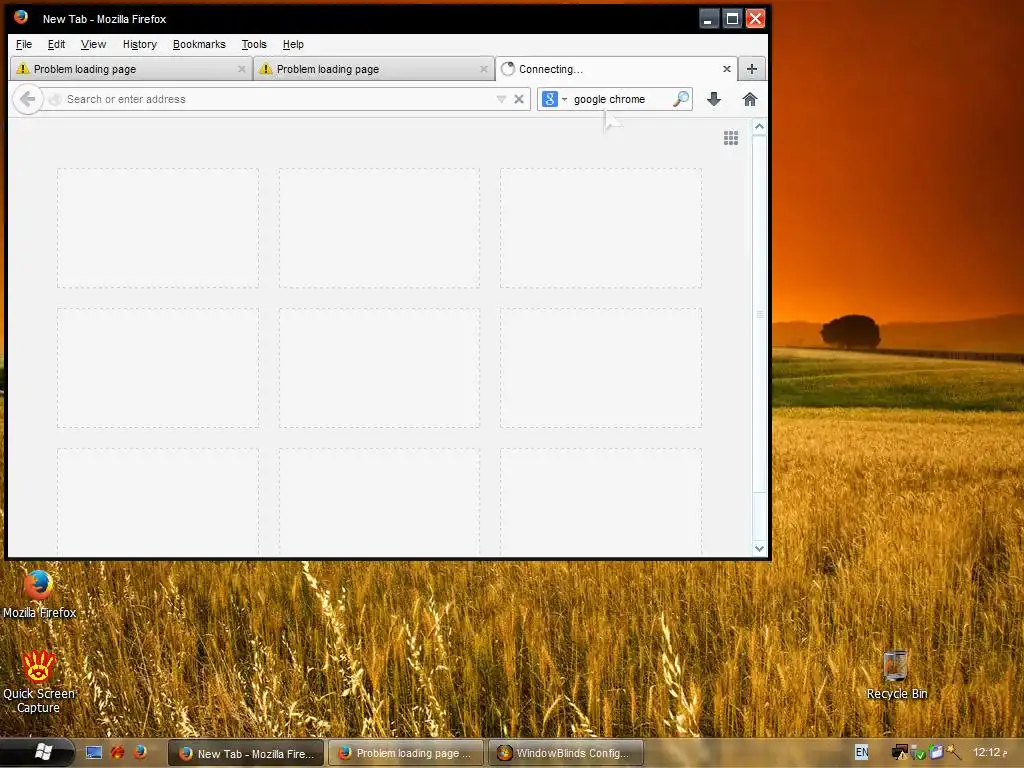Click the network warning tray icon
The width and height of the screenshot is (1024, 768).
point(900,753)
